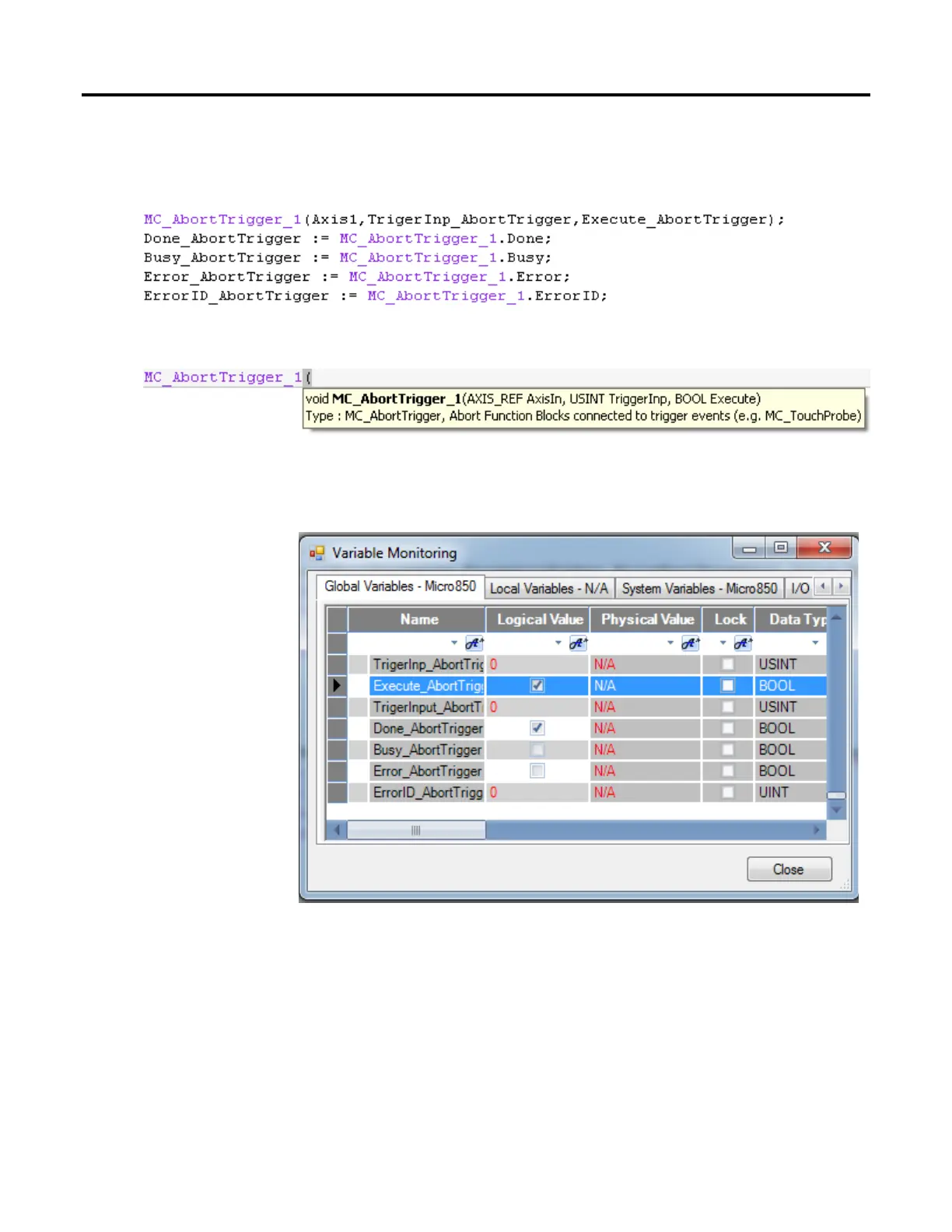Image resolution: width=952 pixels, height=1232 pixels.
Task: Click the Variable Monitoring window title icon
Action: coord(317,553)
